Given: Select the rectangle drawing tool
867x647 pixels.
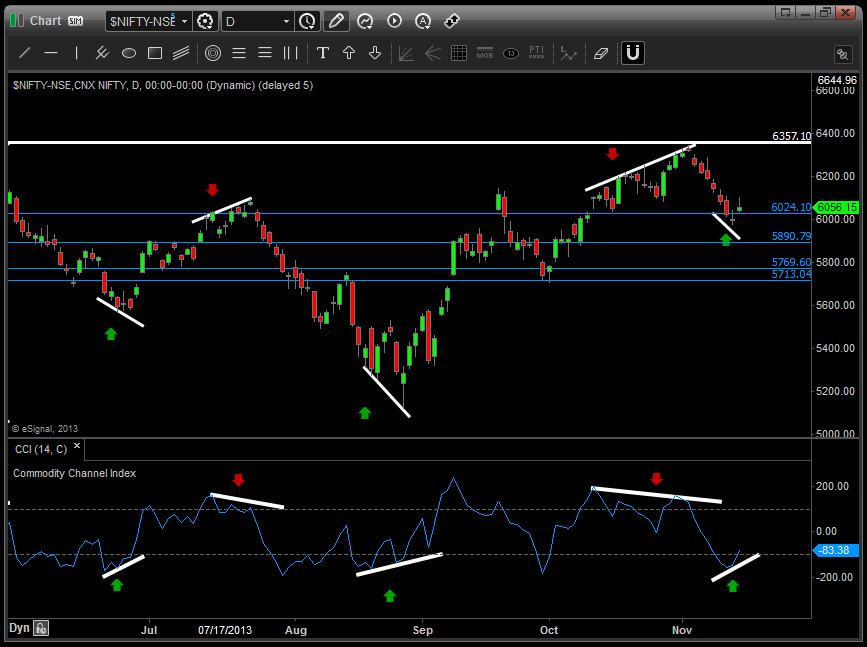Looking at the screenshot, I should [x=155, y=53].
